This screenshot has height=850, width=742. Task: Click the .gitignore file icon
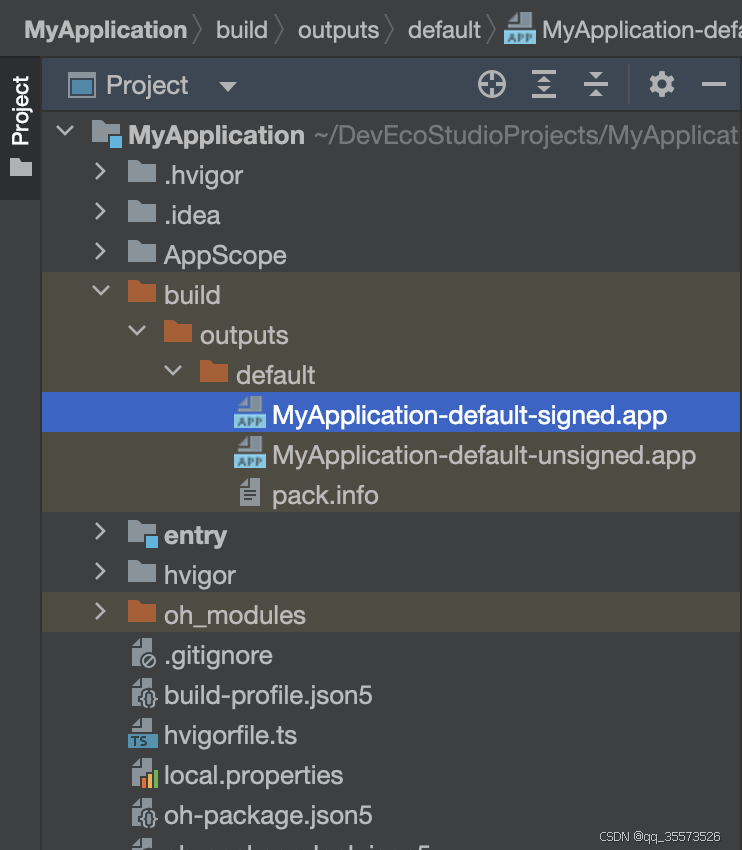point(144,653)
